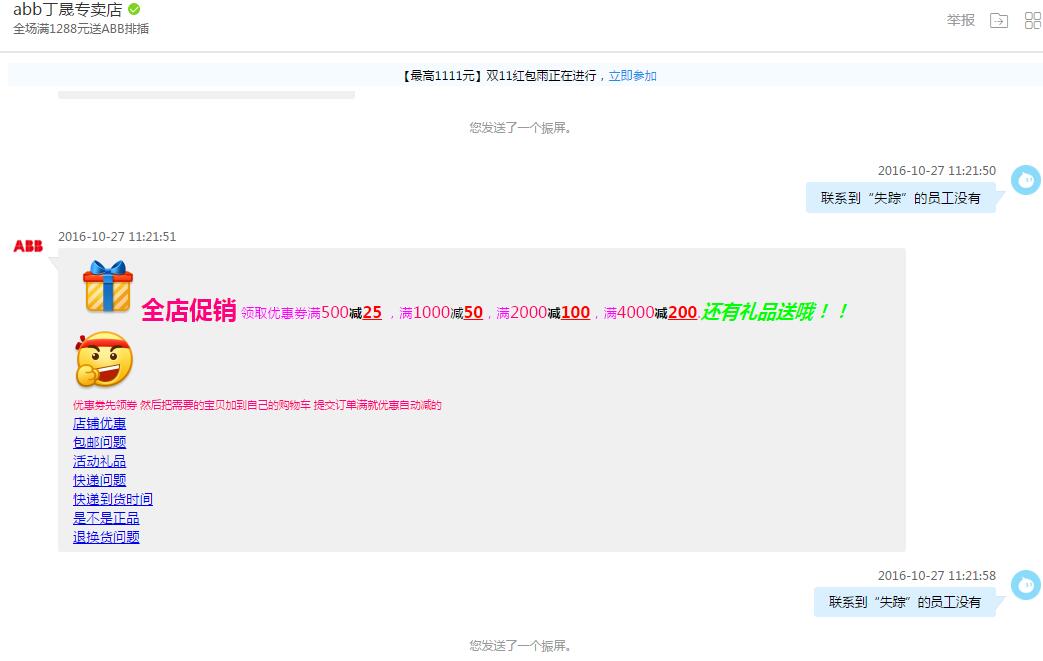The height and width of the screenshot is (661, 1043).
Task: Click the message bubble sent at 11:21:50
Action: click(901, 198)
